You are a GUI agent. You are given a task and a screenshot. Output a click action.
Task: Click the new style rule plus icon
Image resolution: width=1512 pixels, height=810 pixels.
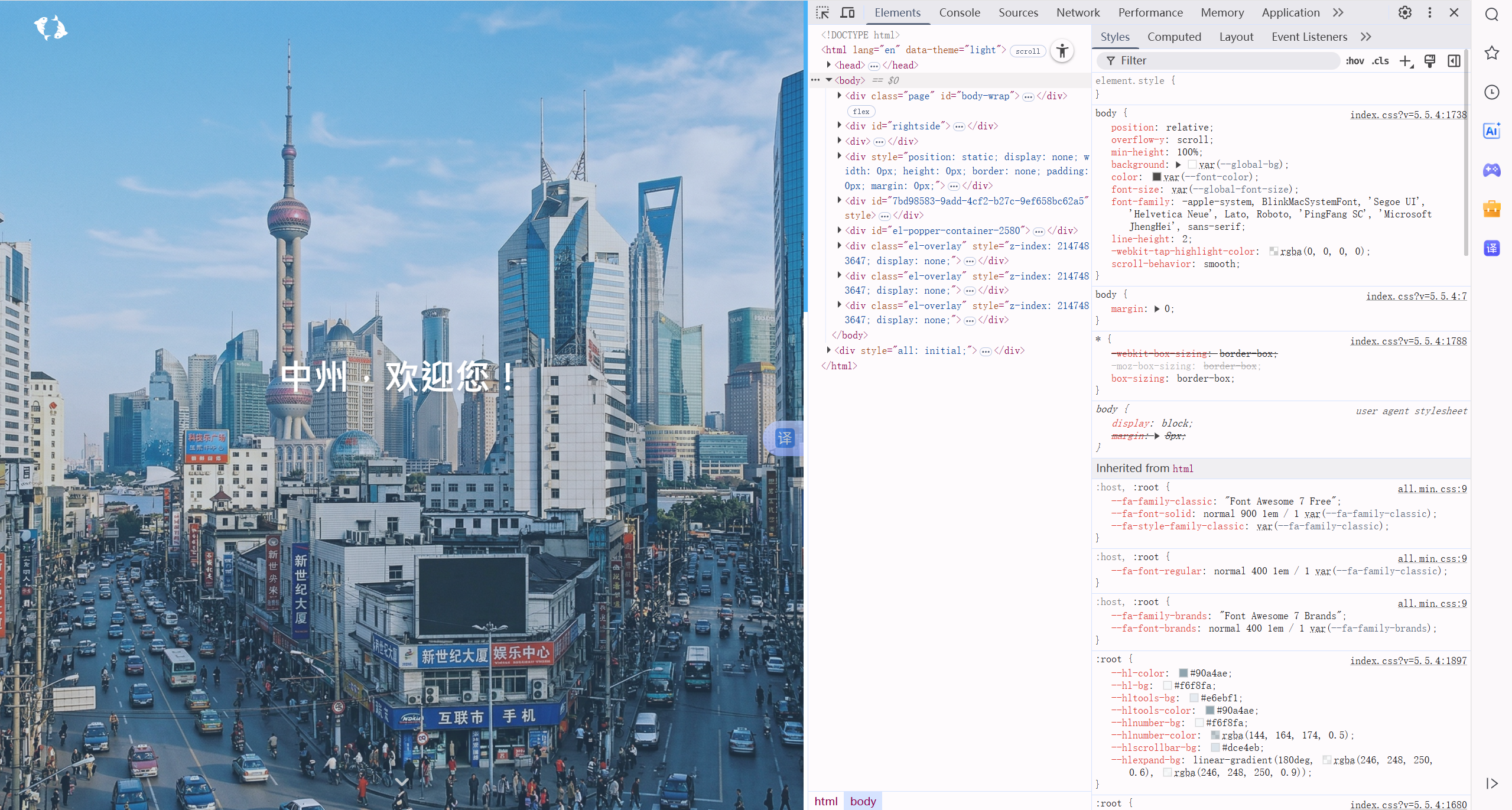tap(1406, 61)
